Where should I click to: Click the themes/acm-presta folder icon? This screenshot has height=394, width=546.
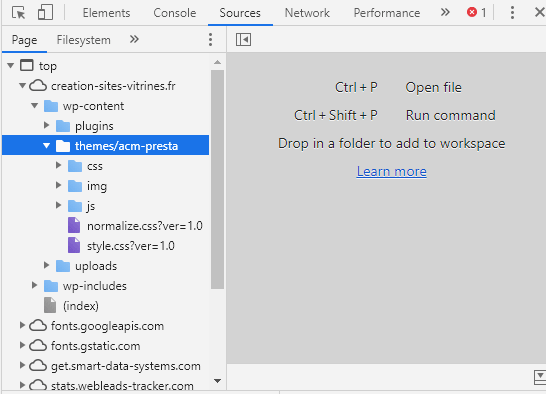tap(63, 146)
